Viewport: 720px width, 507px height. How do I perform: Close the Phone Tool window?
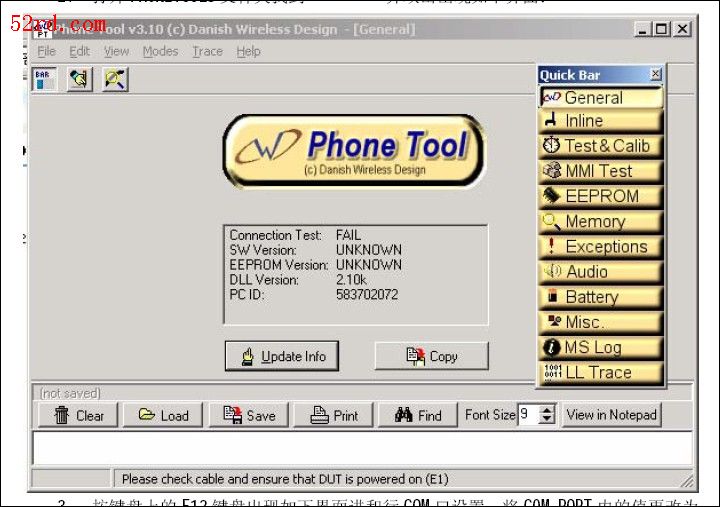[x=682, y=29]
